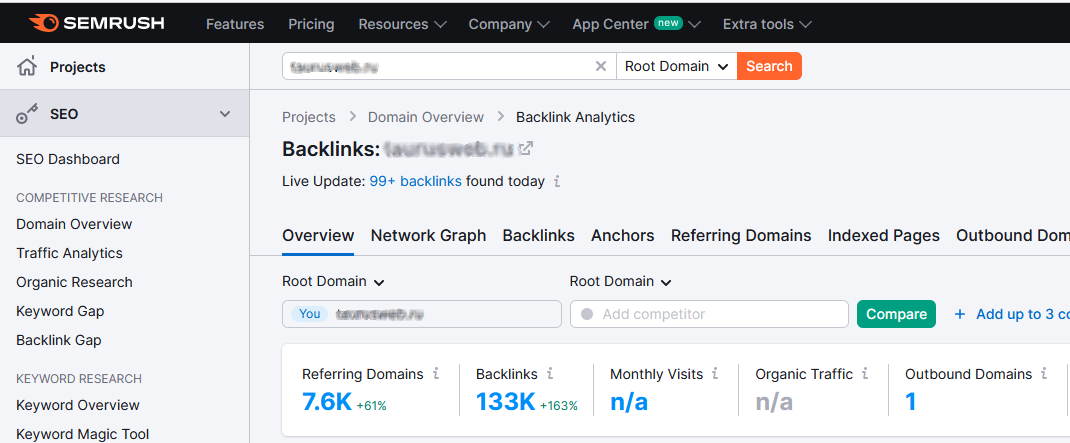Expand the Resources menu

click(402, 24)
